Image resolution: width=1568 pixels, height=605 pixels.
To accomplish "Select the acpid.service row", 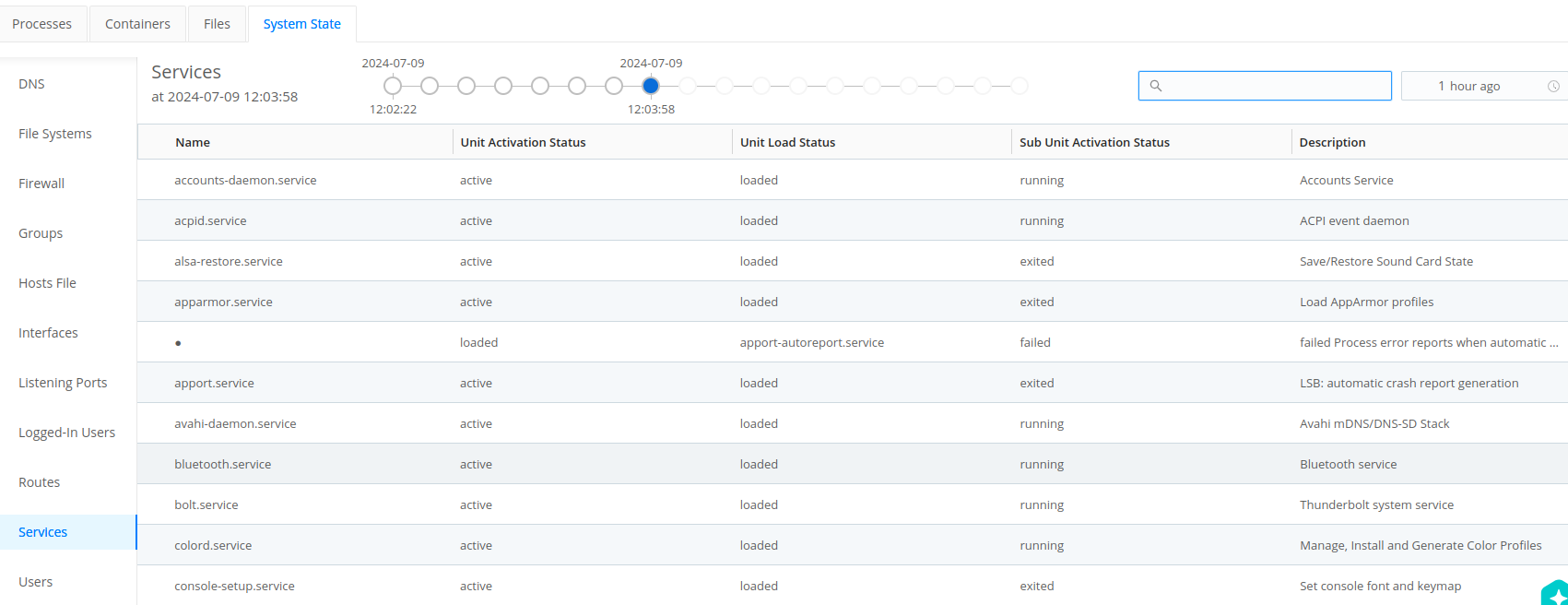I will pyautogui.click(x=853, y=220).
